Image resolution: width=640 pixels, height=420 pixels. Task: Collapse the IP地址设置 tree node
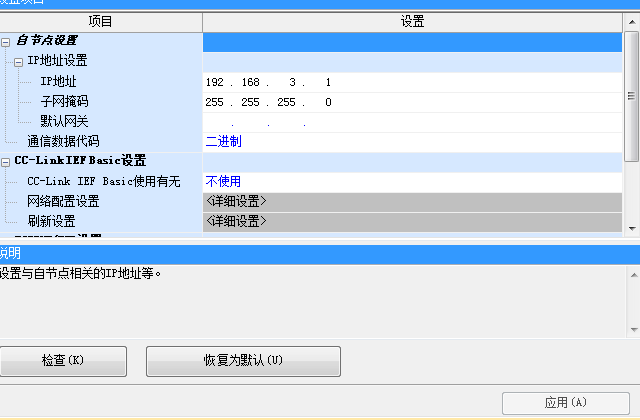[20, 62]
